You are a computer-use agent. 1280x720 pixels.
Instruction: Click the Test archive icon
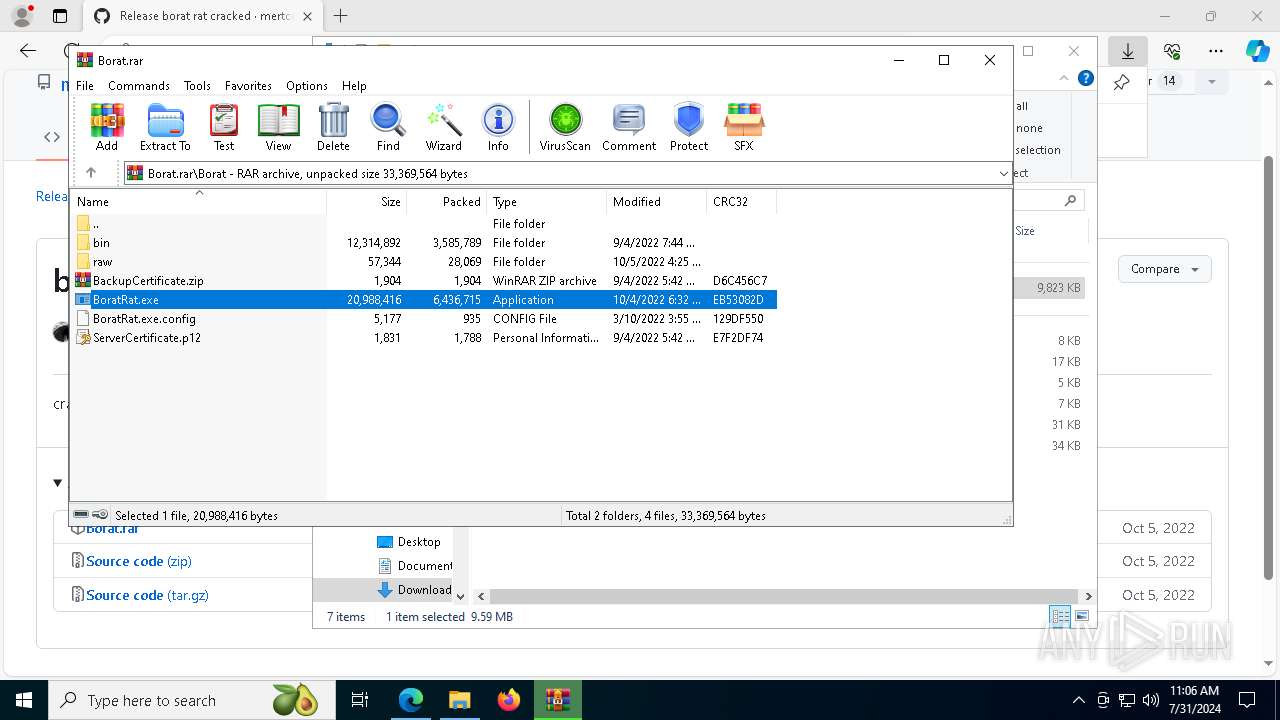224,127
